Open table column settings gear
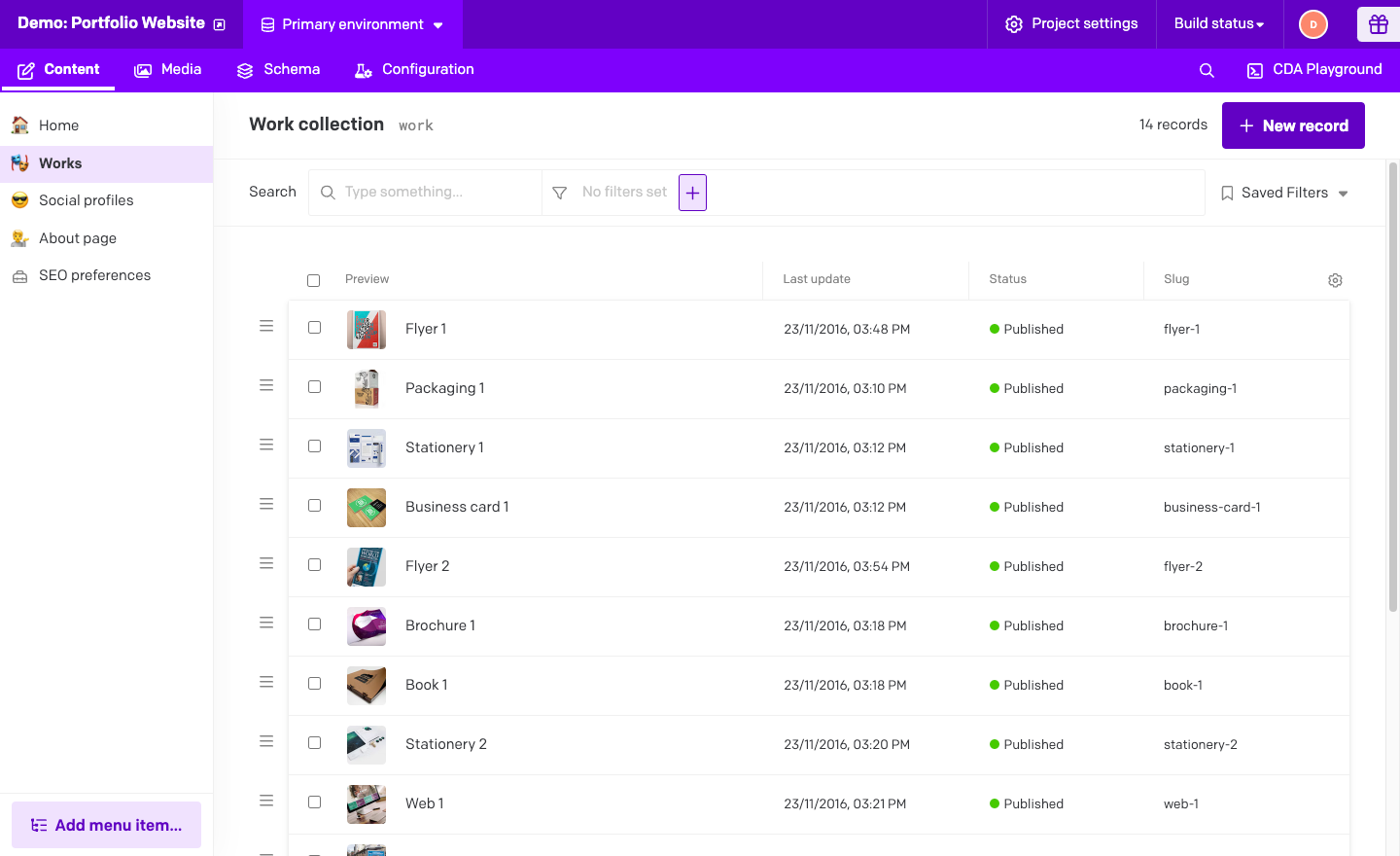Screen dimensions: 1400x856 click(x=1335, y=280)
